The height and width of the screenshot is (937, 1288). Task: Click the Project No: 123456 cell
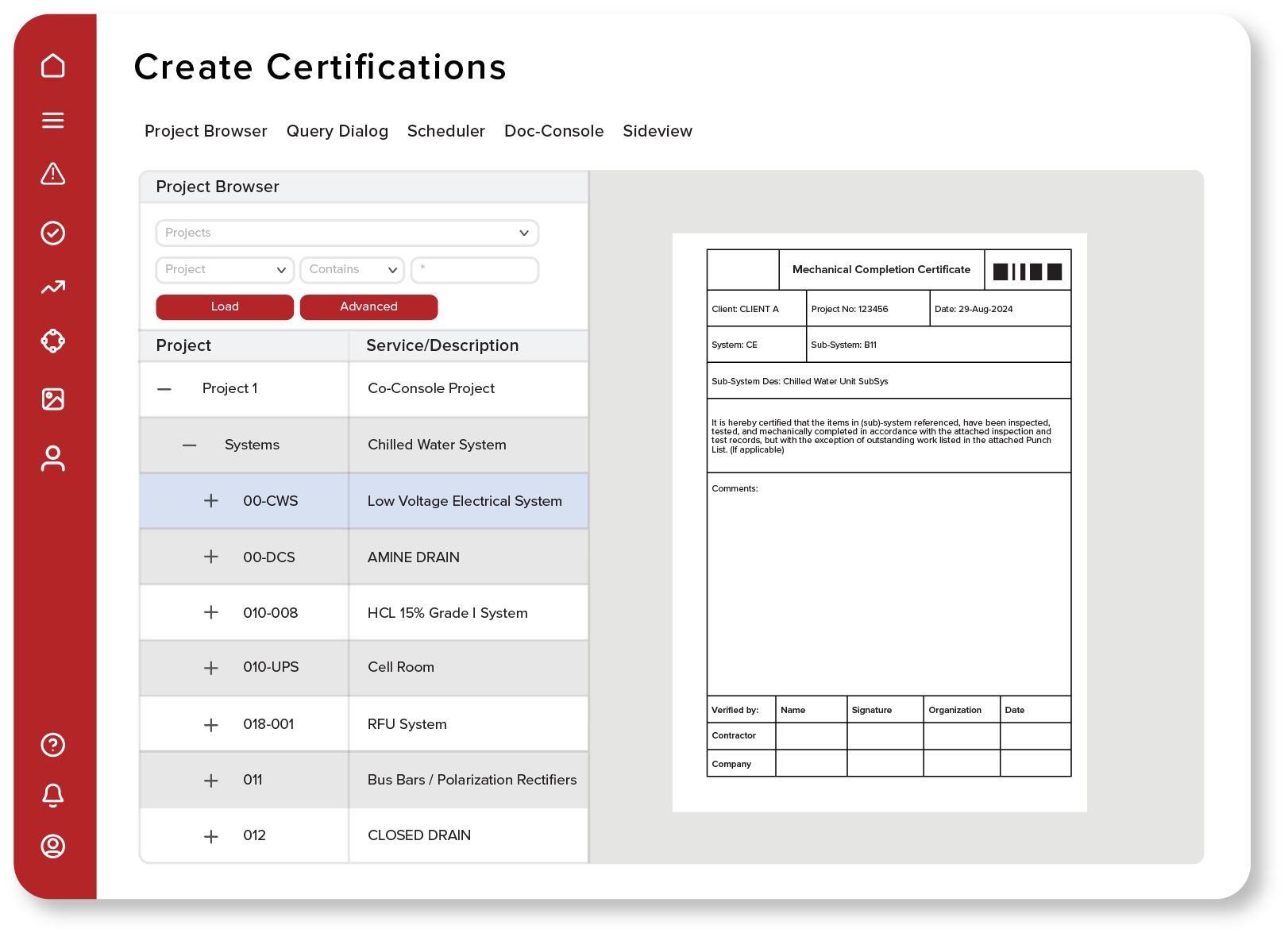click(868, 309)
